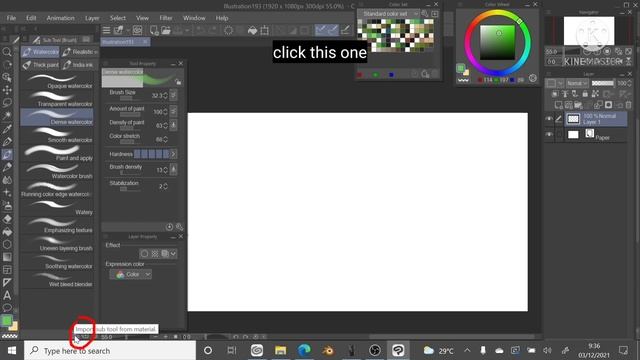This screenshot has height=360, width=640.
Task: Click the layer opacity slider
Action: (602, 83)
